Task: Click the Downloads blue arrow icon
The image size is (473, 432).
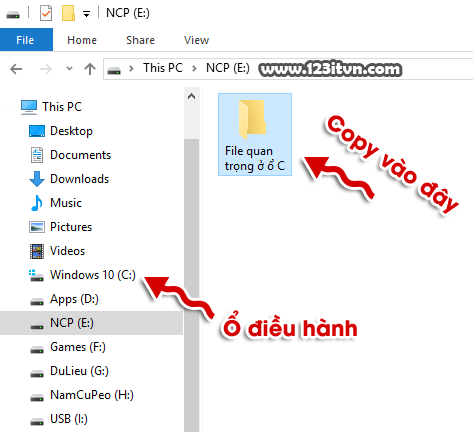Action: point(37,179)
